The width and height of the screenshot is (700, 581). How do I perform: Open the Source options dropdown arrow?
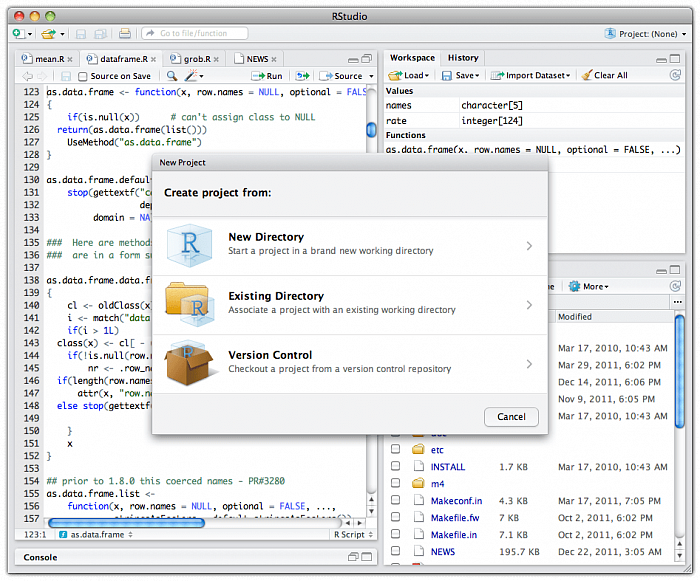371,76
